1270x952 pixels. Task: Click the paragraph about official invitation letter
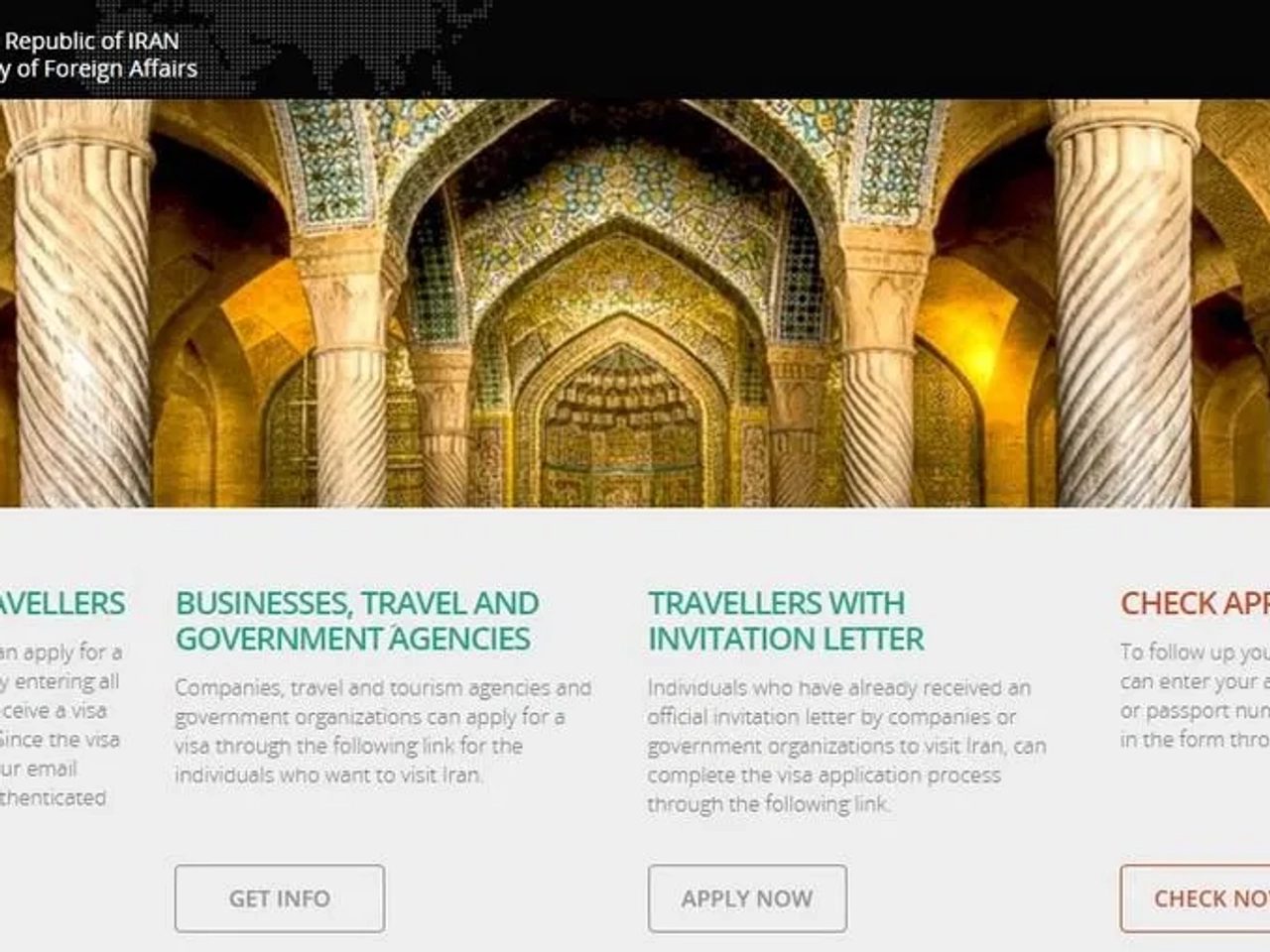846,746
